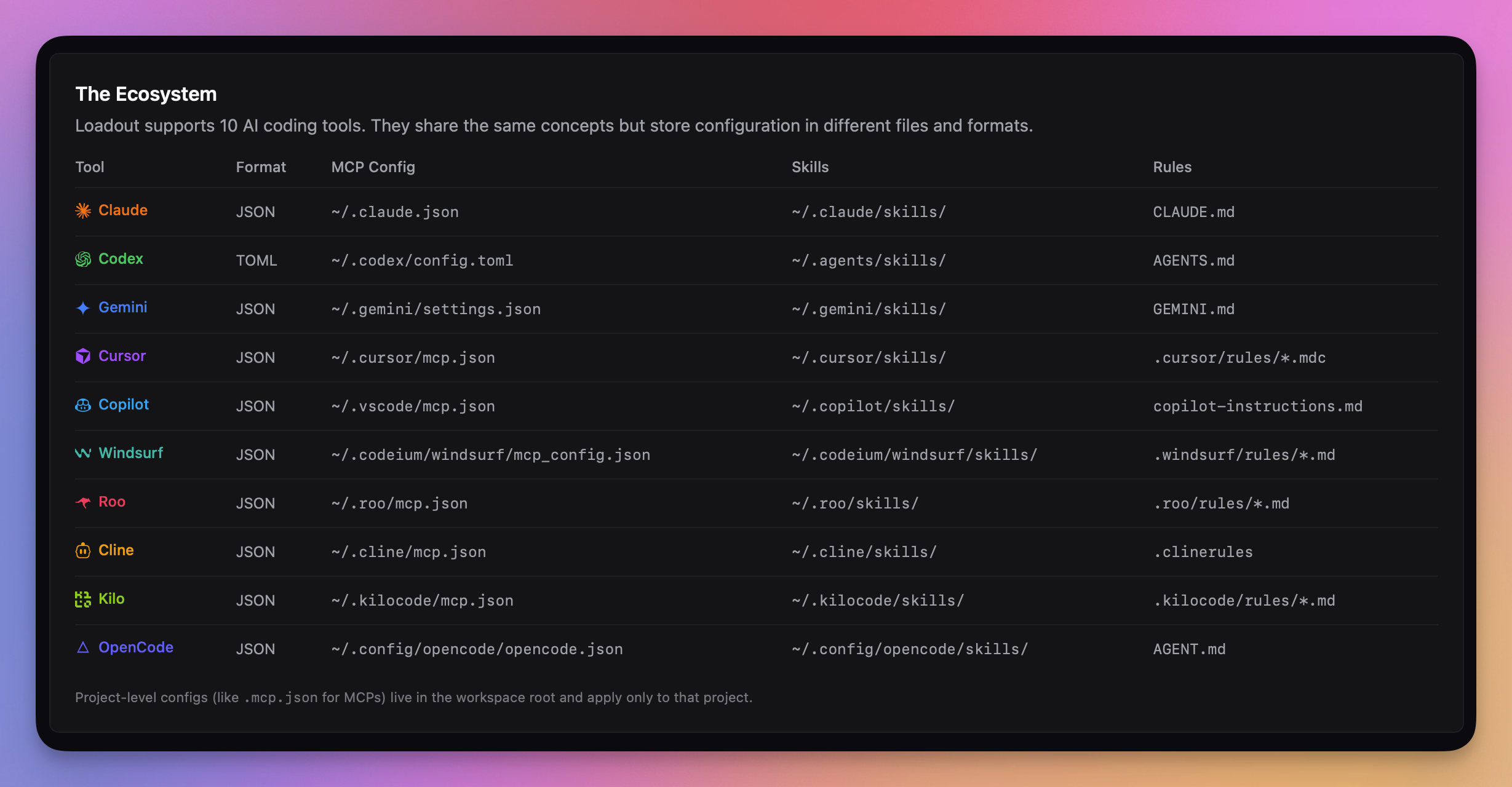Select the Rules column header
This screenshot has height=787, width=1512.
pyautogui.click(x=1171, y=167)
